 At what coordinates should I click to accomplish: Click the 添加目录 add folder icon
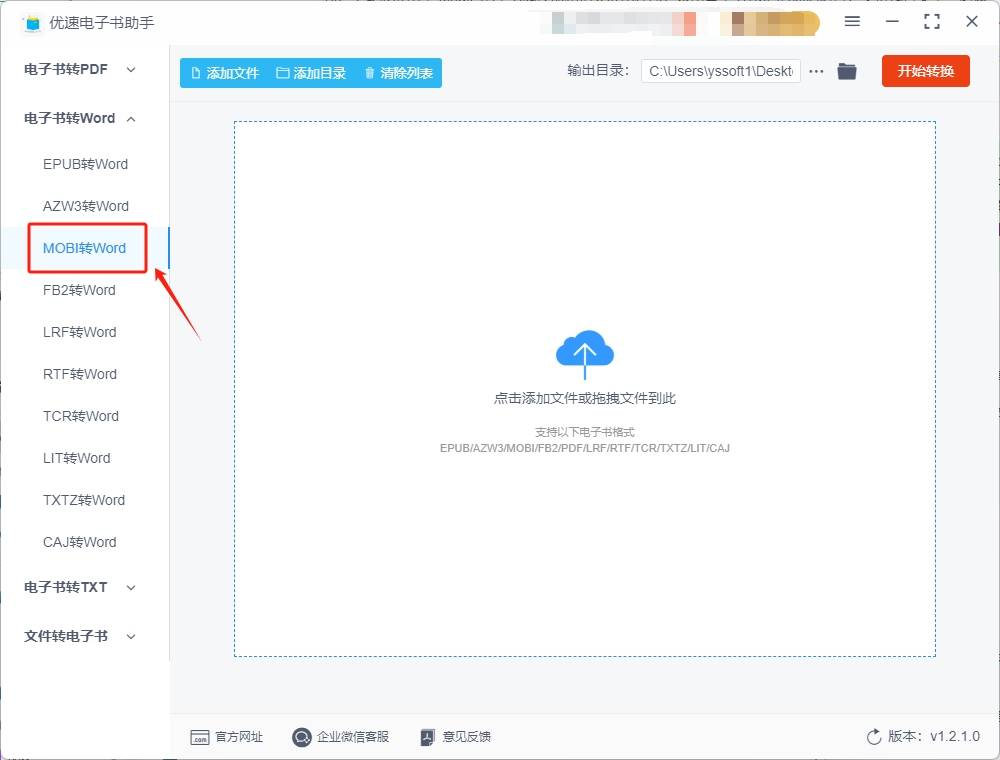coord(282,72)
